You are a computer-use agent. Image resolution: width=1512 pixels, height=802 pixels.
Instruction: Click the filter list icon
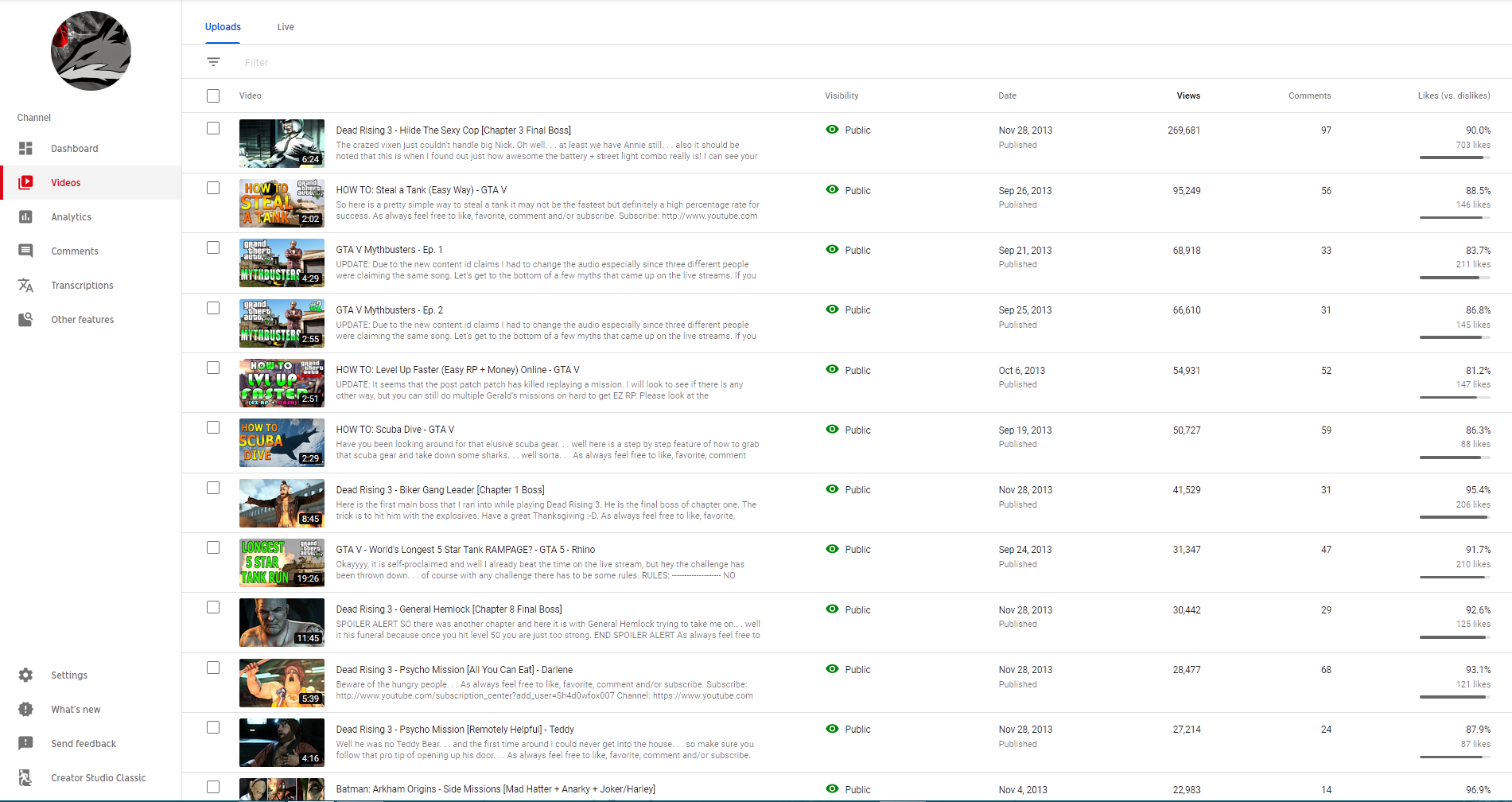click(x=213, y=62)
